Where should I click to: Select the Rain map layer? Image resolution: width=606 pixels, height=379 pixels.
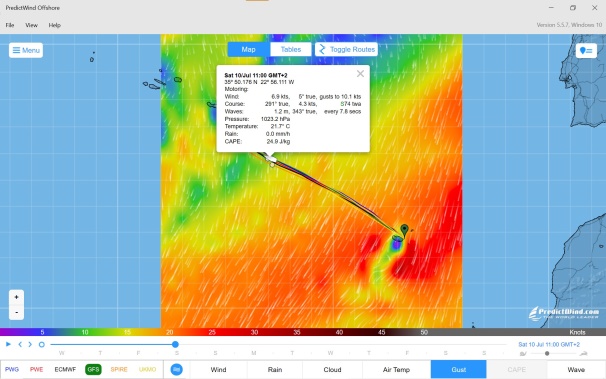[275, 370]
